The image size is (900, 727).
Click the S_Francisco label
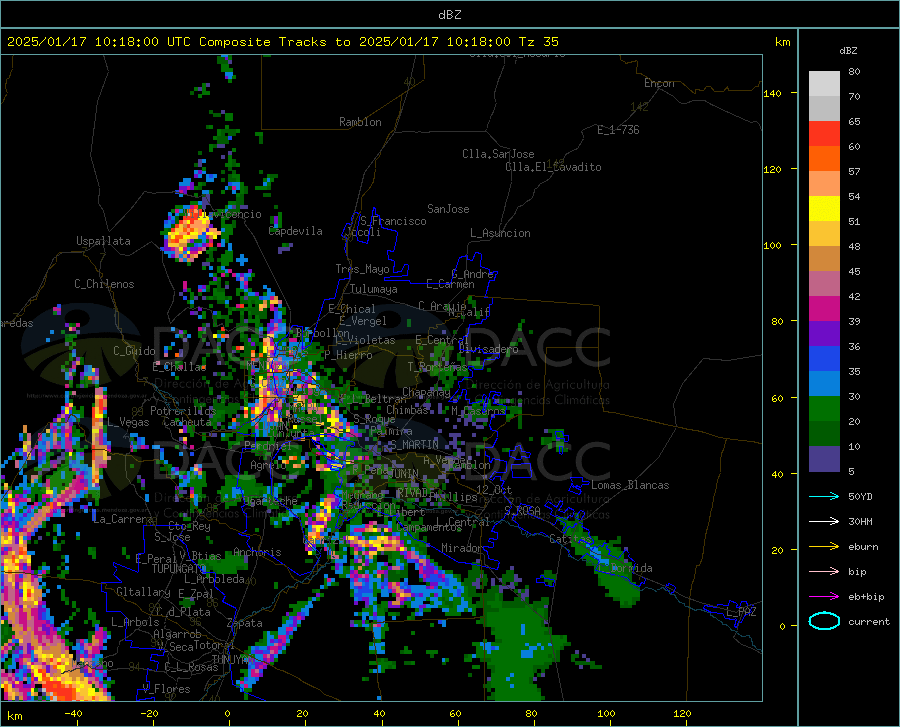393,221
